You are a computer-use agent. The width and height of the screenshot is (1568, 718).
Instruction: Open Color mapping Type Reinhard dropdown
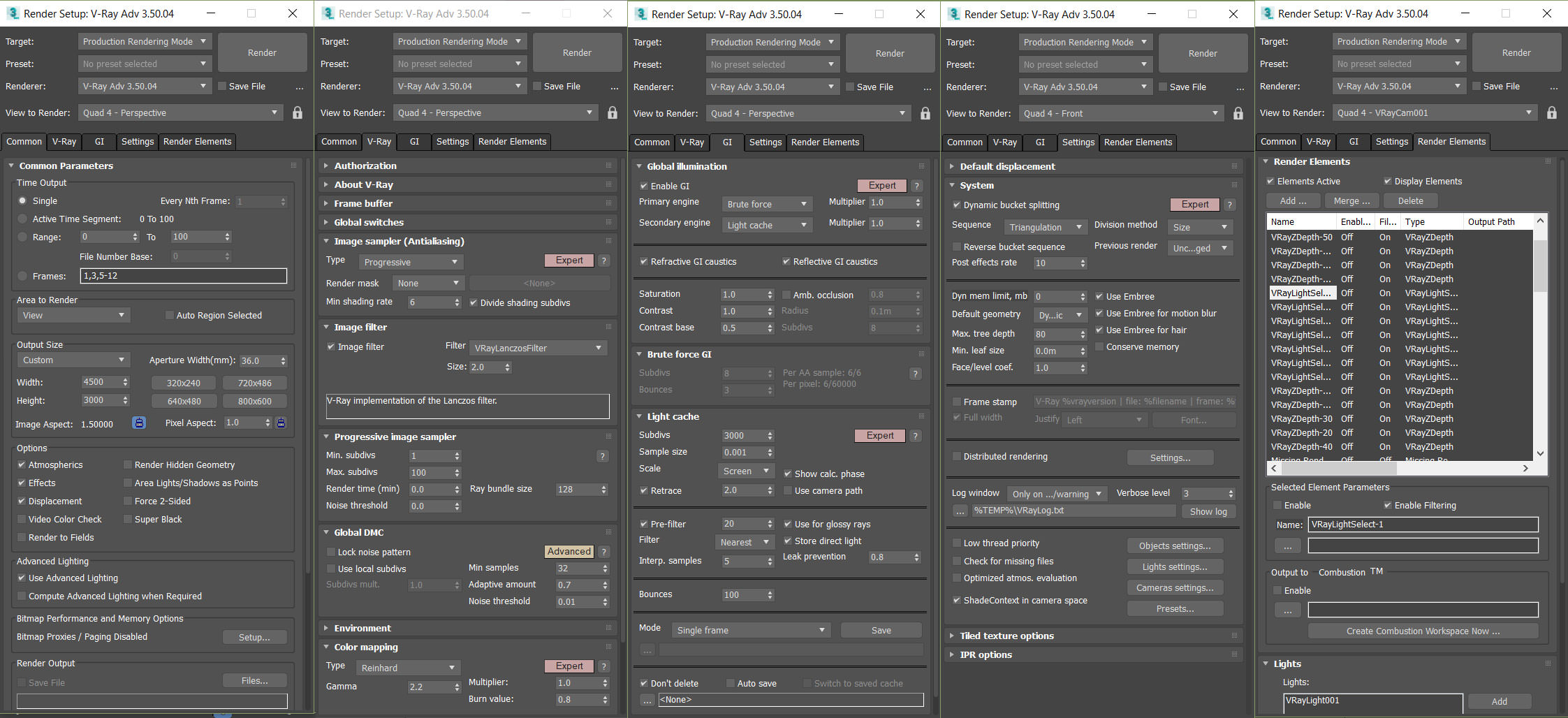(x=409, y=668)
